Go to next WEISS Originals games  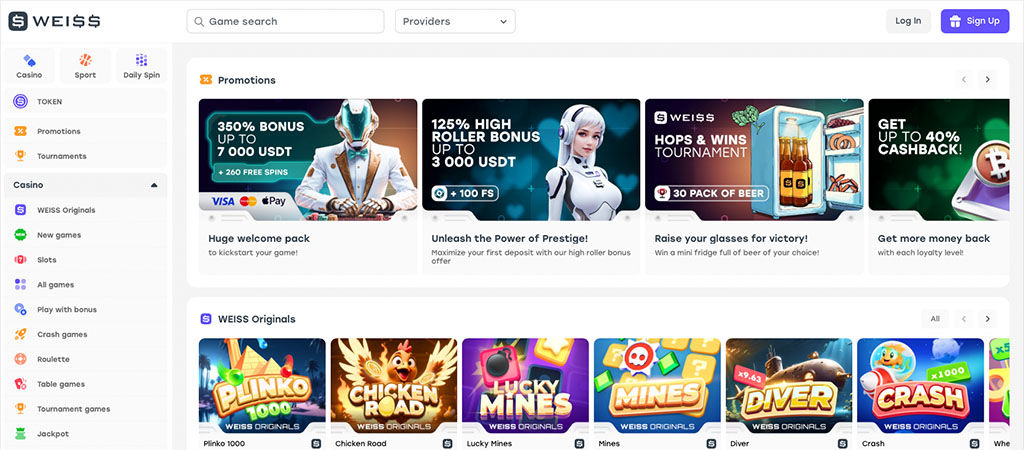point(987,319)
